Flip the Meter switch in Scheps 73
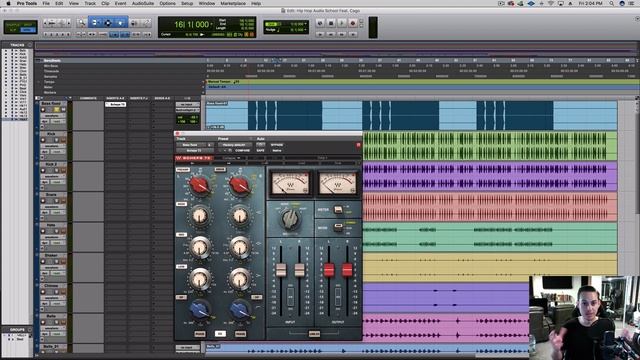This screenshot has width=640, height=360. click(338, 210)
